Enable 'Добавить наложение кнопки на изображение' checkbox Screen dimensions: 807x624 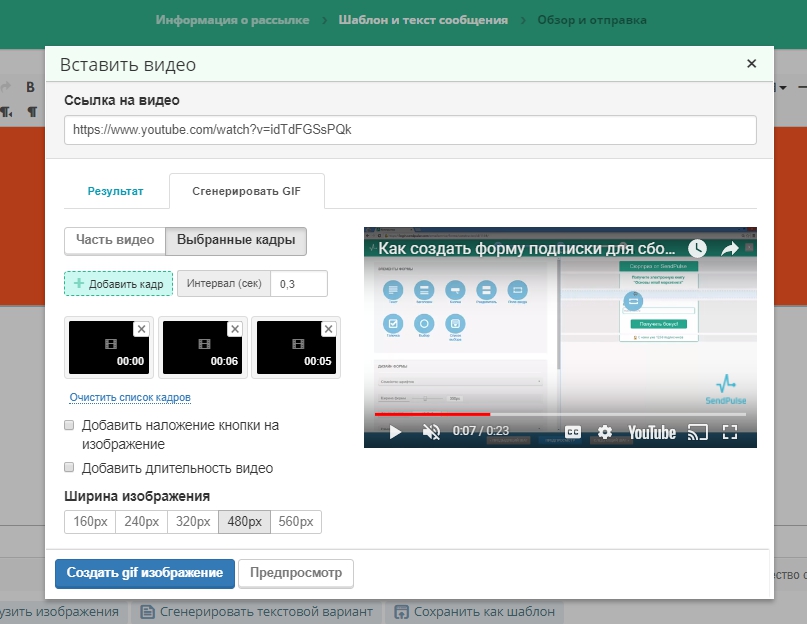(70, 425)
